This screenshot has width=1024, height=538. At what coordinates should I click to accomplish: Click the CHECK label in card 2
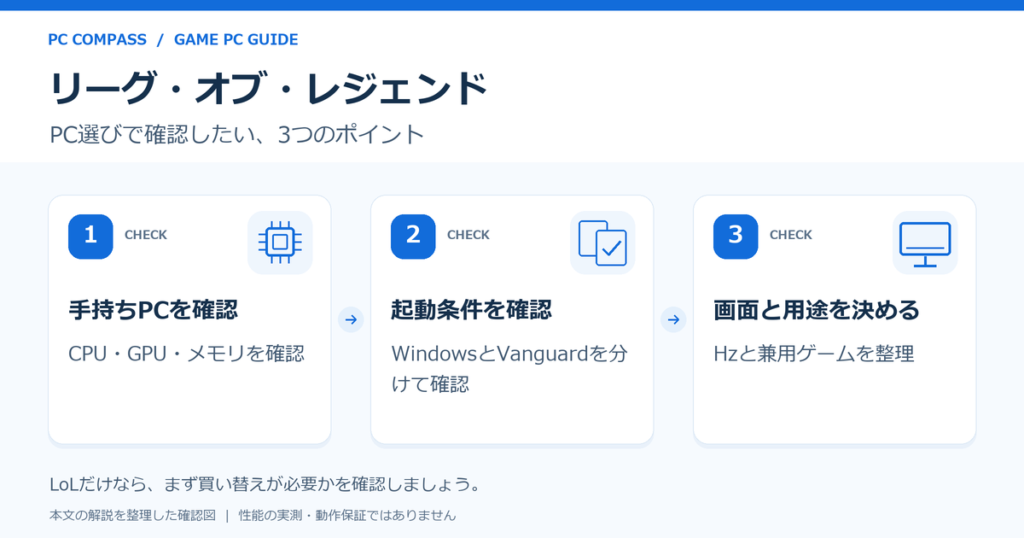pos(468,235)
